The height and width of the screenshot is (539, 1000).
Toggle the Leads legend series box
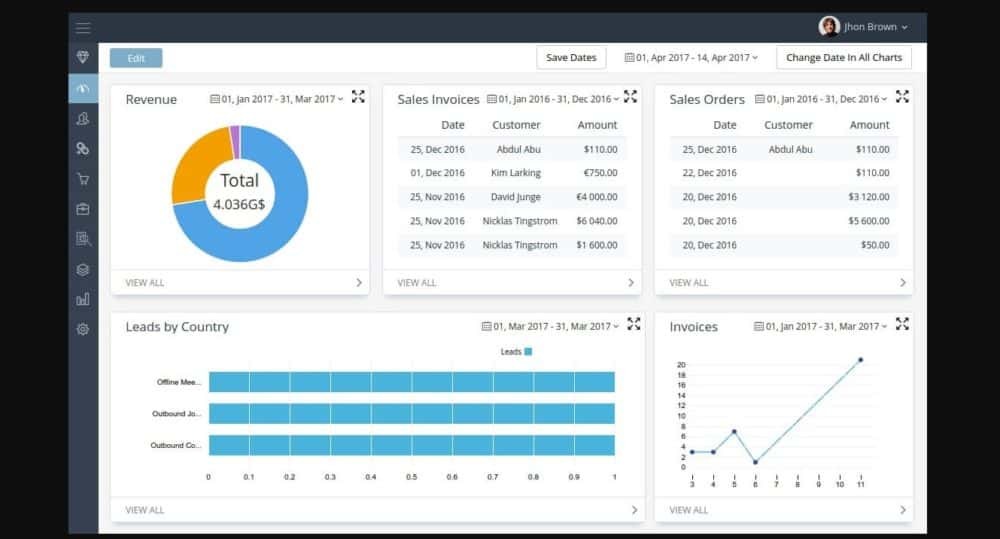click(x=528, y=352)
